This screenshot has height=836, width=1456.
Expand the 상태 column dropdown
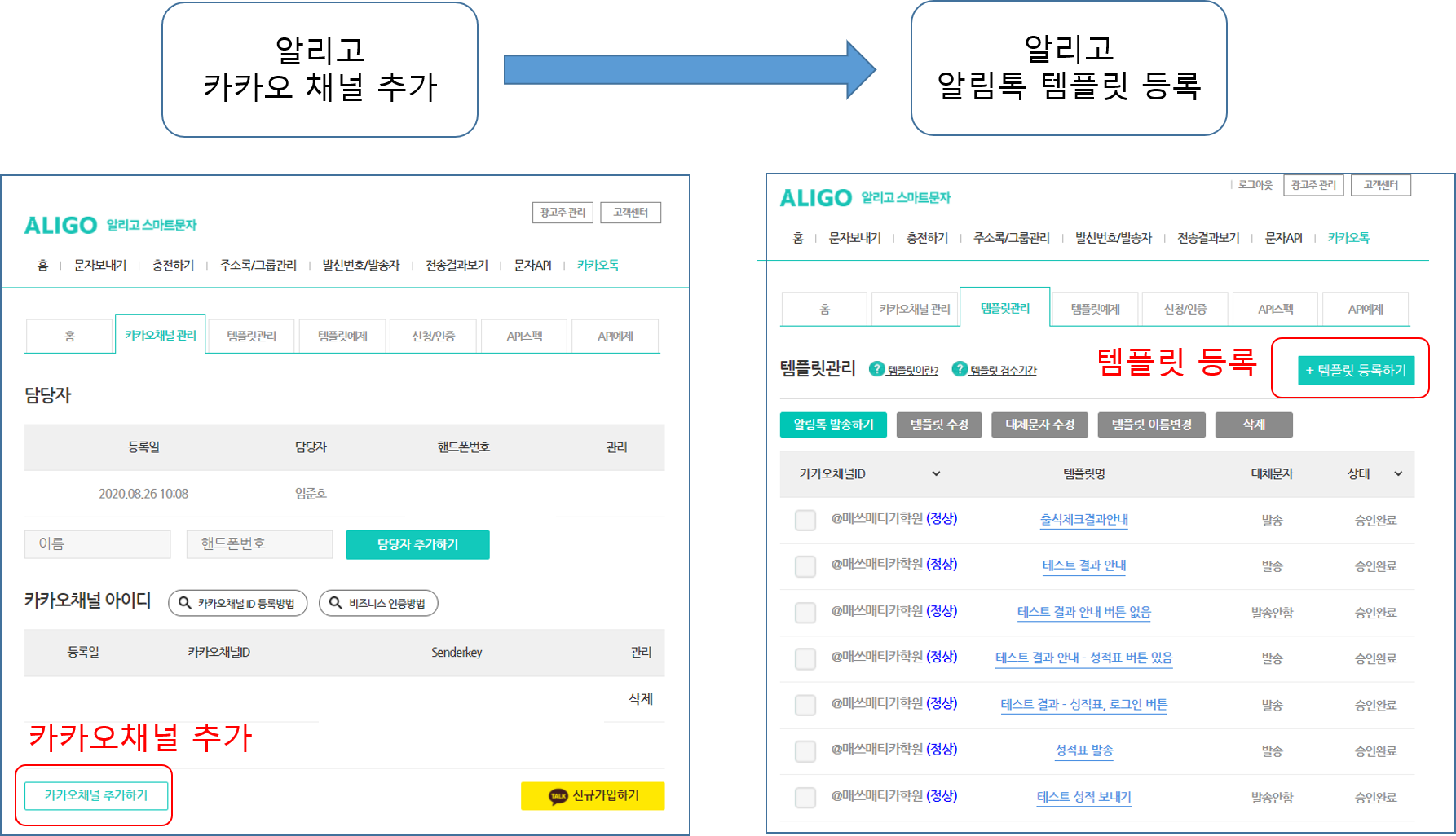(1398, 473)
